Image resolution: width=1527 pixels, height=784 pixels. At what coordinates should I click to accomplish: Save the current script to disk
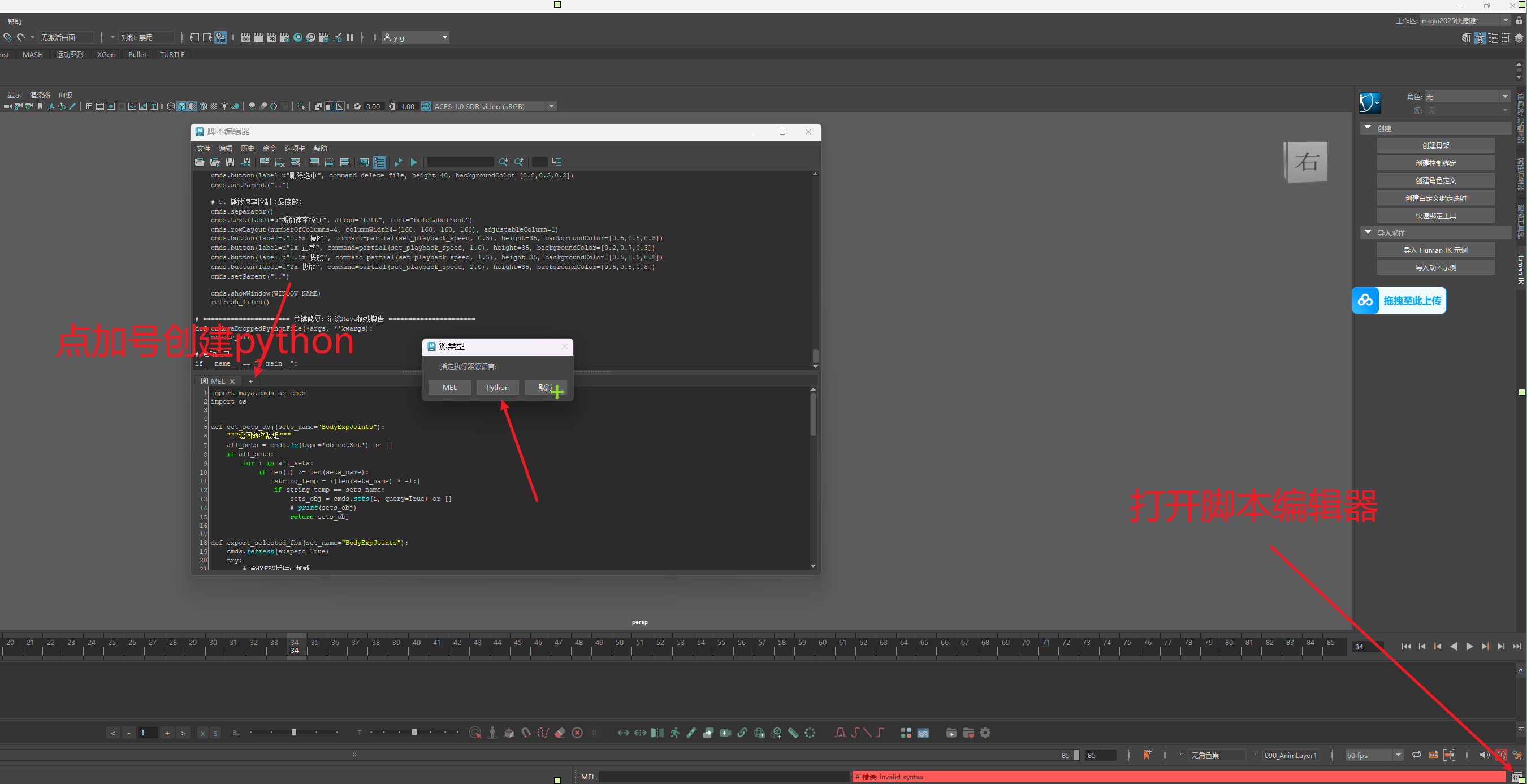coord(231,162)
